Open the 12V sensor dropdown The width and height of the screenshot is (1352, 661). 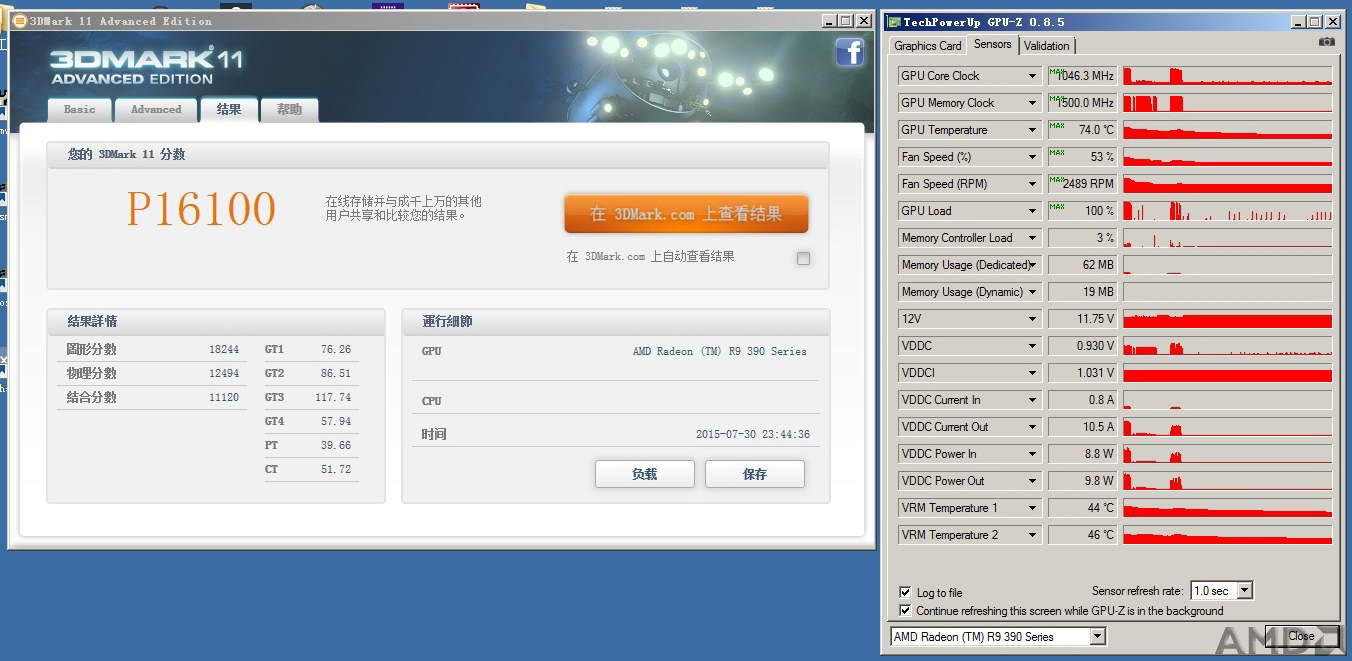[1033, 319]
